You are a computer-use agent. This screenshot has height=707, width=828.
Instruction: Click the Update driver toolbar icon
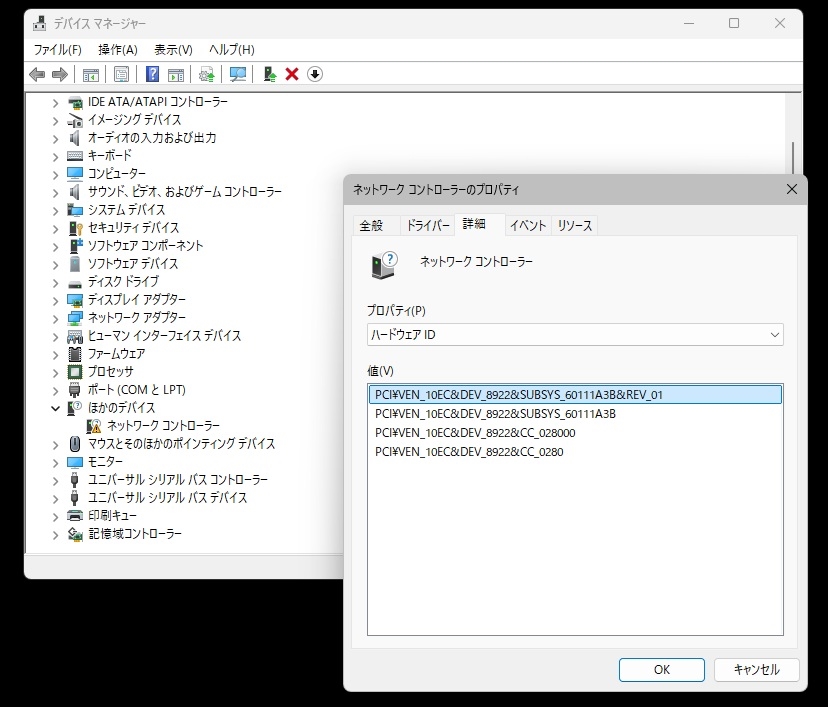pyautogui.click(x=206, y=74)
